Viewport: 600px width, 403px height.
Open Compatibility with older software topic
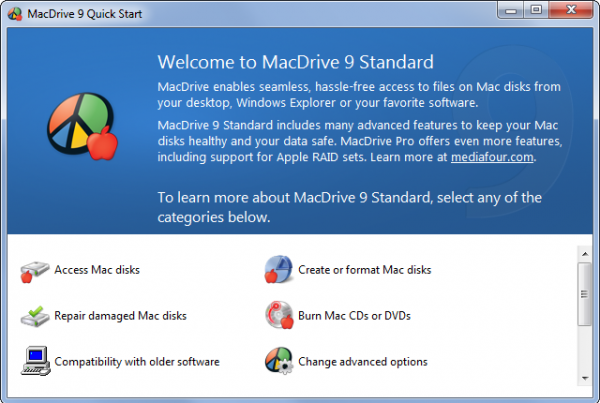[x=137, y=362]
